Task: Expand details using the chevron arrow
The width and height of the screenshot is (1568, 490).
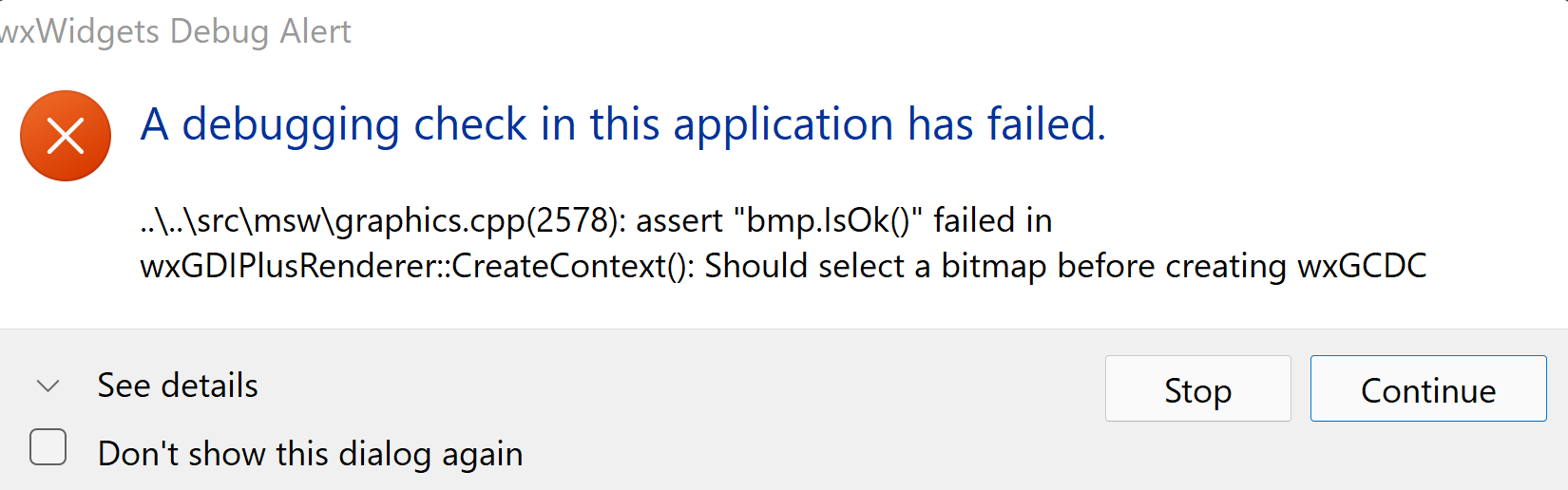Action: click(x=48, y=386)
